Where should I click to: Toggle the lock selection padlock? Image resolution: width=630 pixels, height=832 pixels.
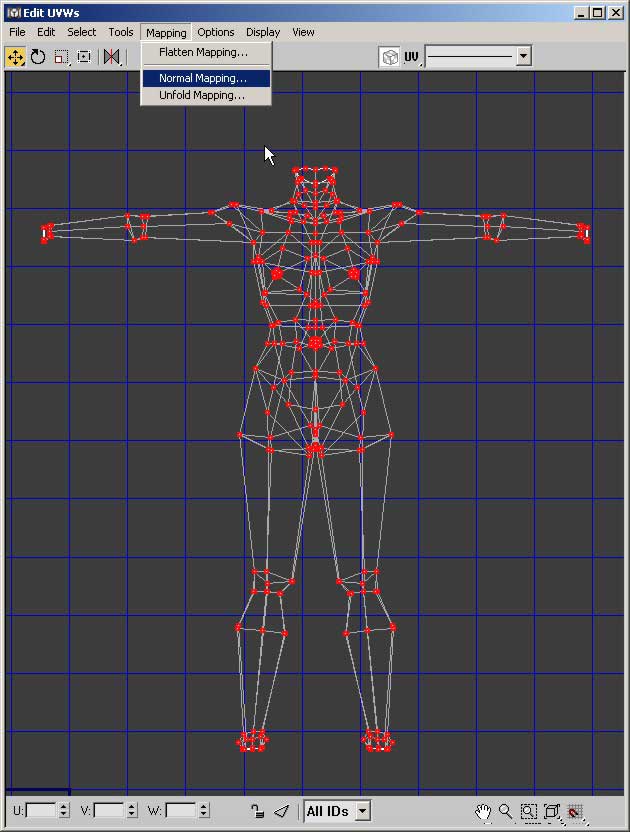pos(257,811)
